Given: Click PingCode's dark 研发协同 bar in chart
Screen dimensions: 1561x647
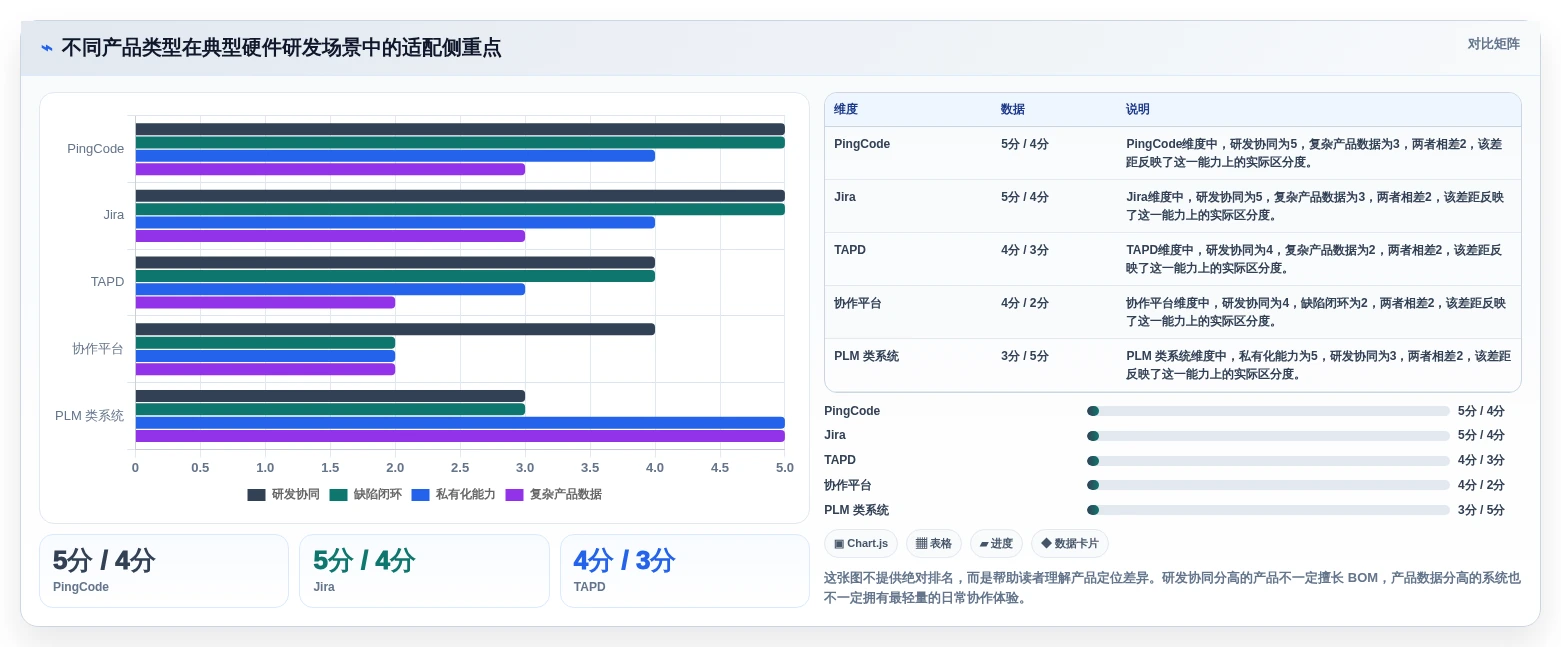Looking at the screenshot, I should tap(460, 129).
